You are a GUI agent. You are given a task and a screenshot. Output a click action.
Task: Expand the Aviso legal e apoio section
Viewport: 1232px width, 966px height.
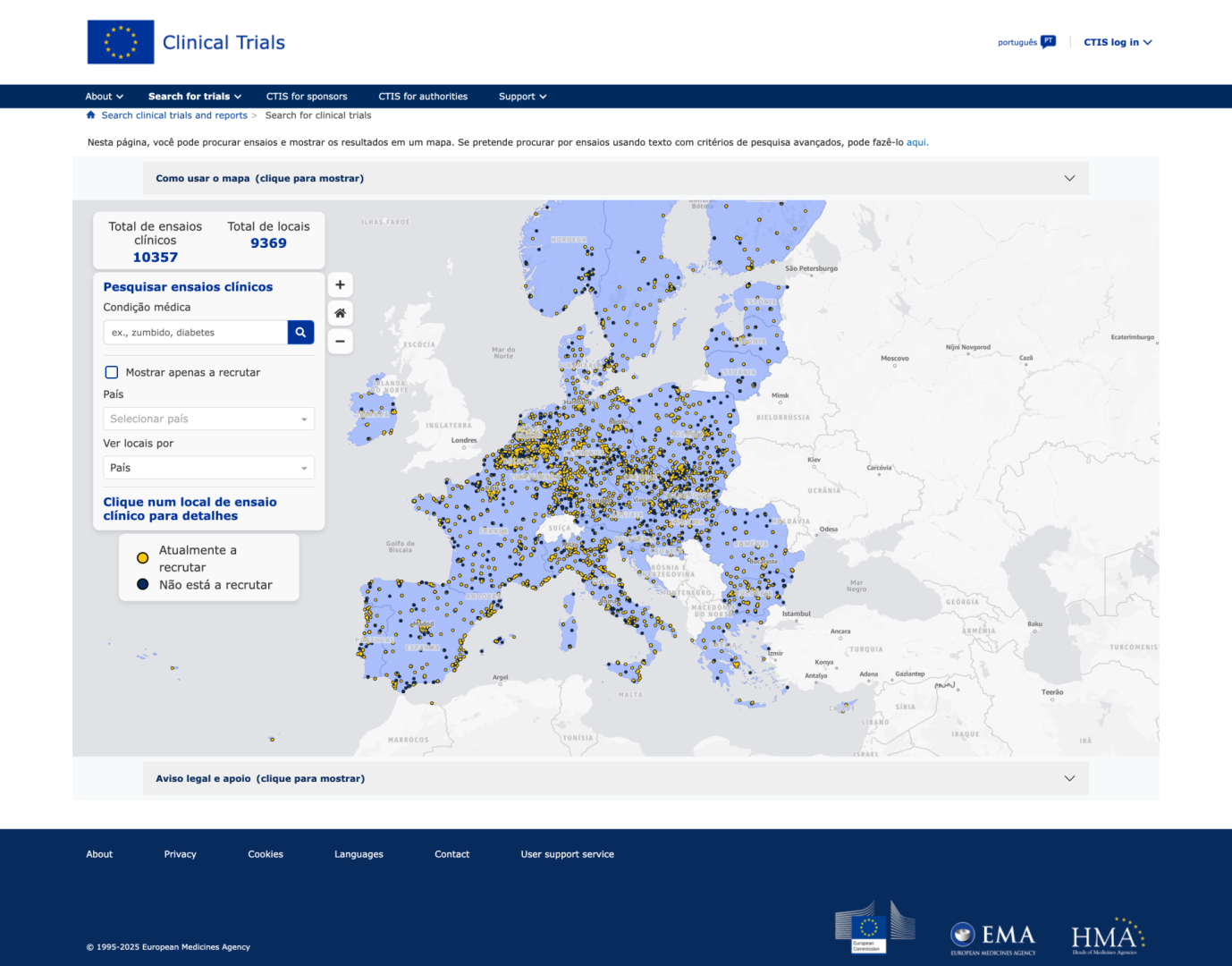pyautogui.click(x=615, y=779)
